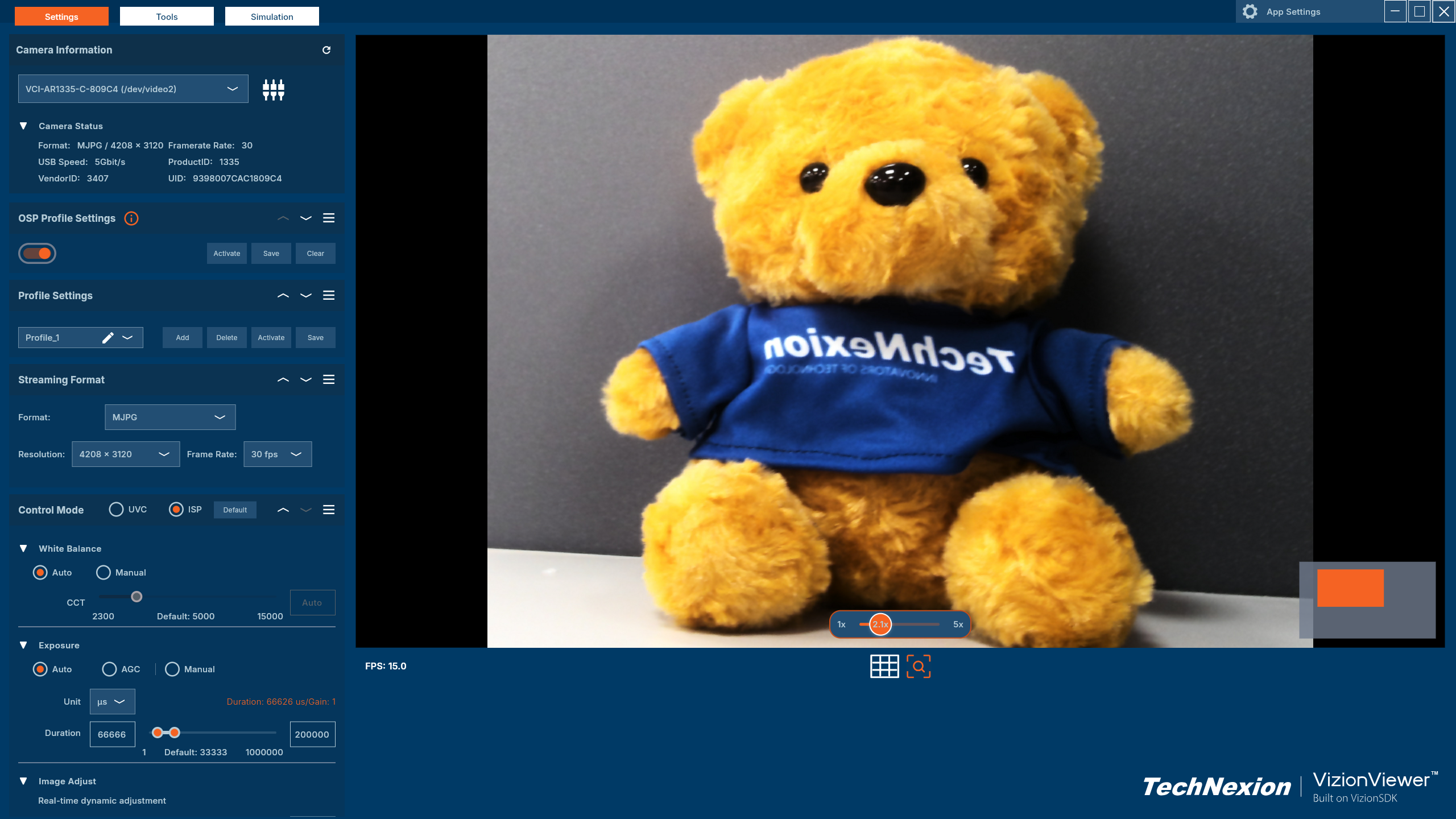The width and height of the screenshot is (1456, 819).
Task: Open the camera device dropdown
Action: tap(133, 89)
